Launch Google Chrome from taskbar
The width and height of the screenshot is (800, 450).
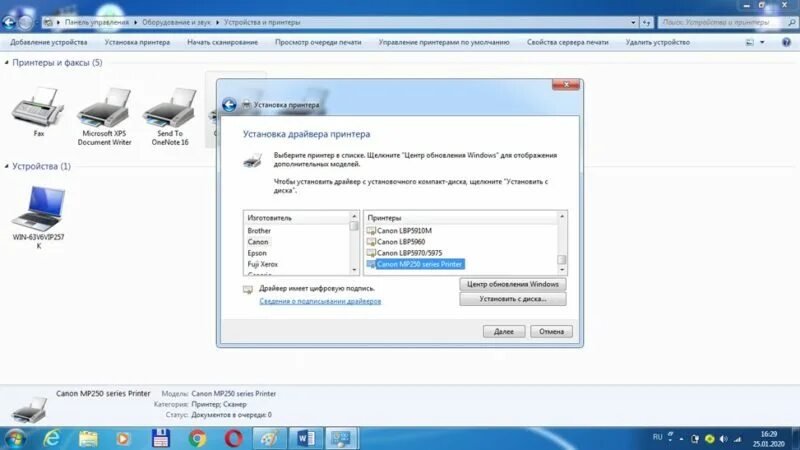[x=197, y=438]
